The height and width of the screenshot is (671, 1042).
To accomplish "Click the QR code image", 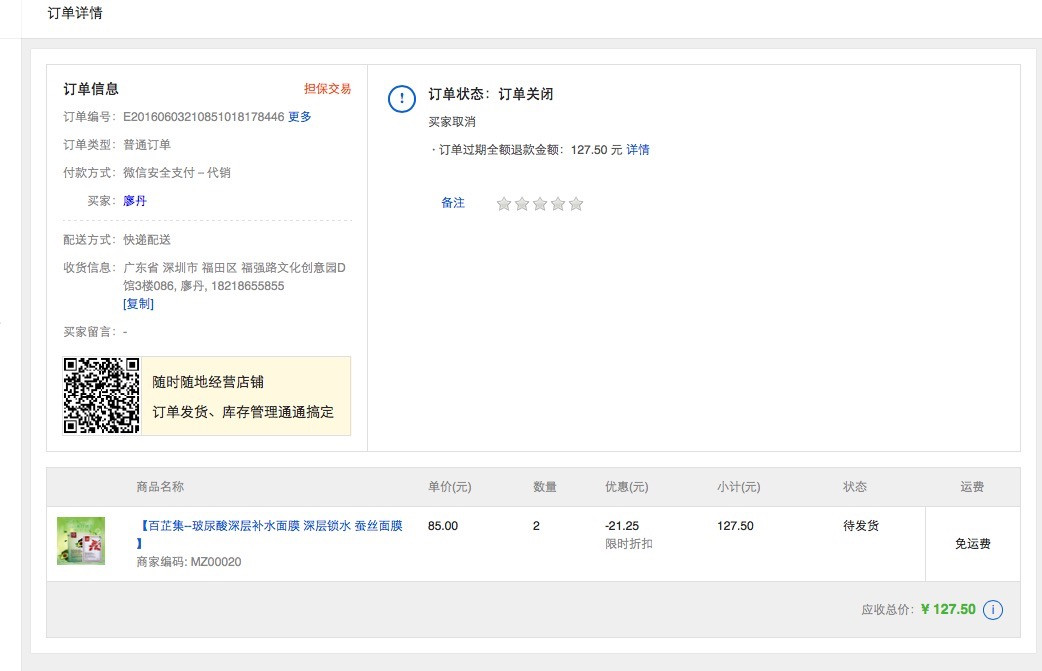I will point(101,395).
